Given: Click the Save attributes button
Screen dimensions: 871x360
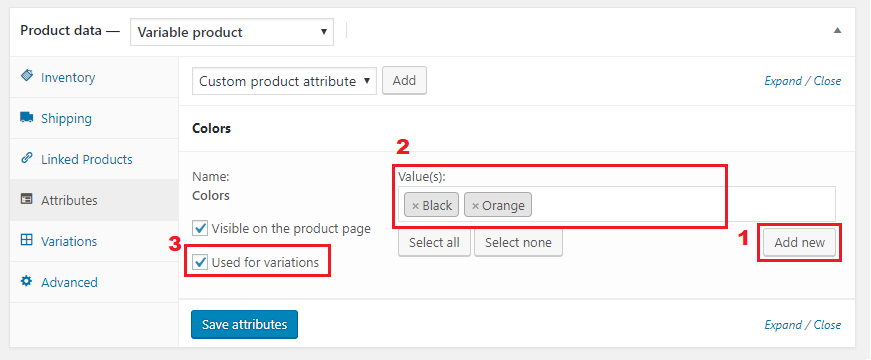Looking at the screenshot, I should coord(244,324).
